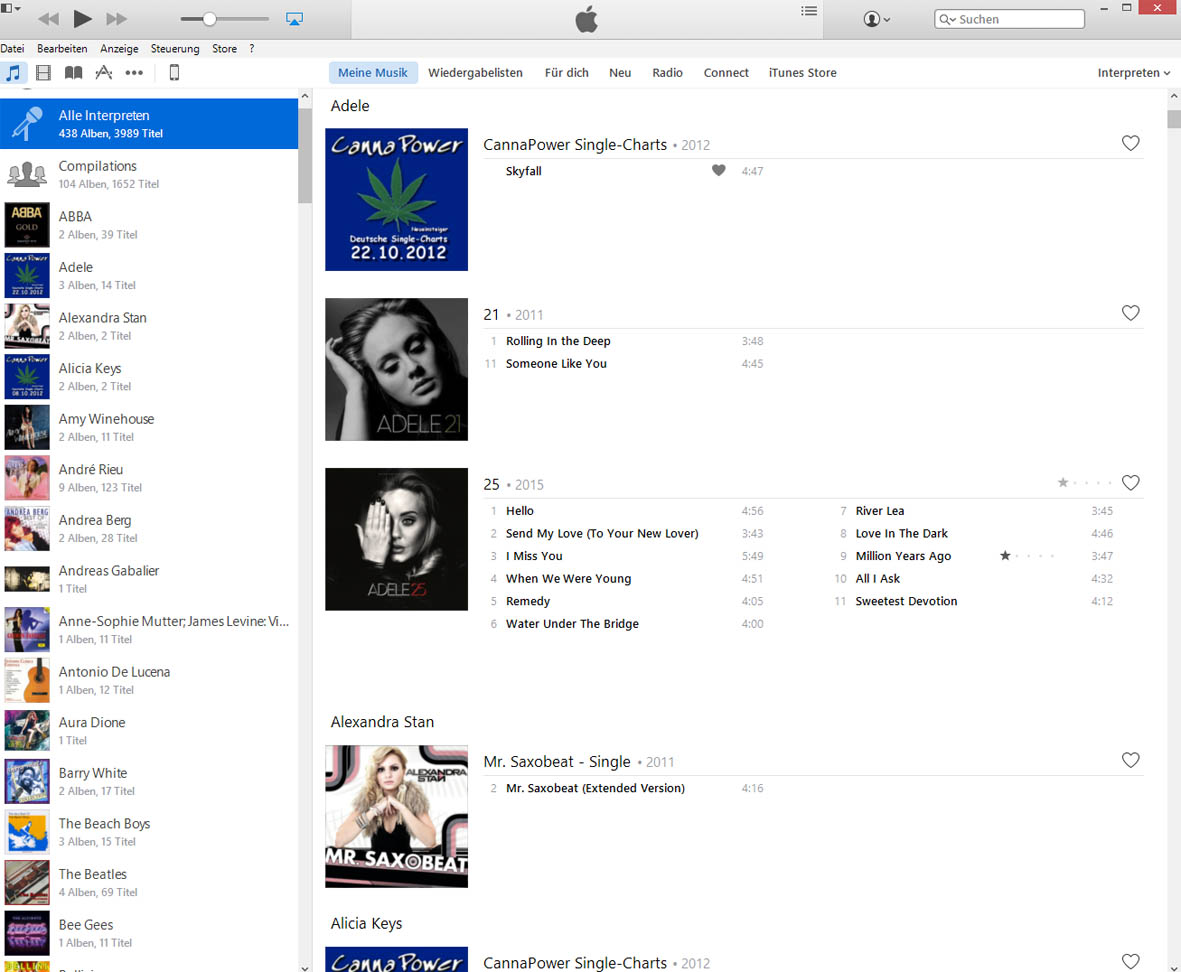Select the Music library note icon
The height and width of the screenshot is (972, 1181).
click(14, 72)
